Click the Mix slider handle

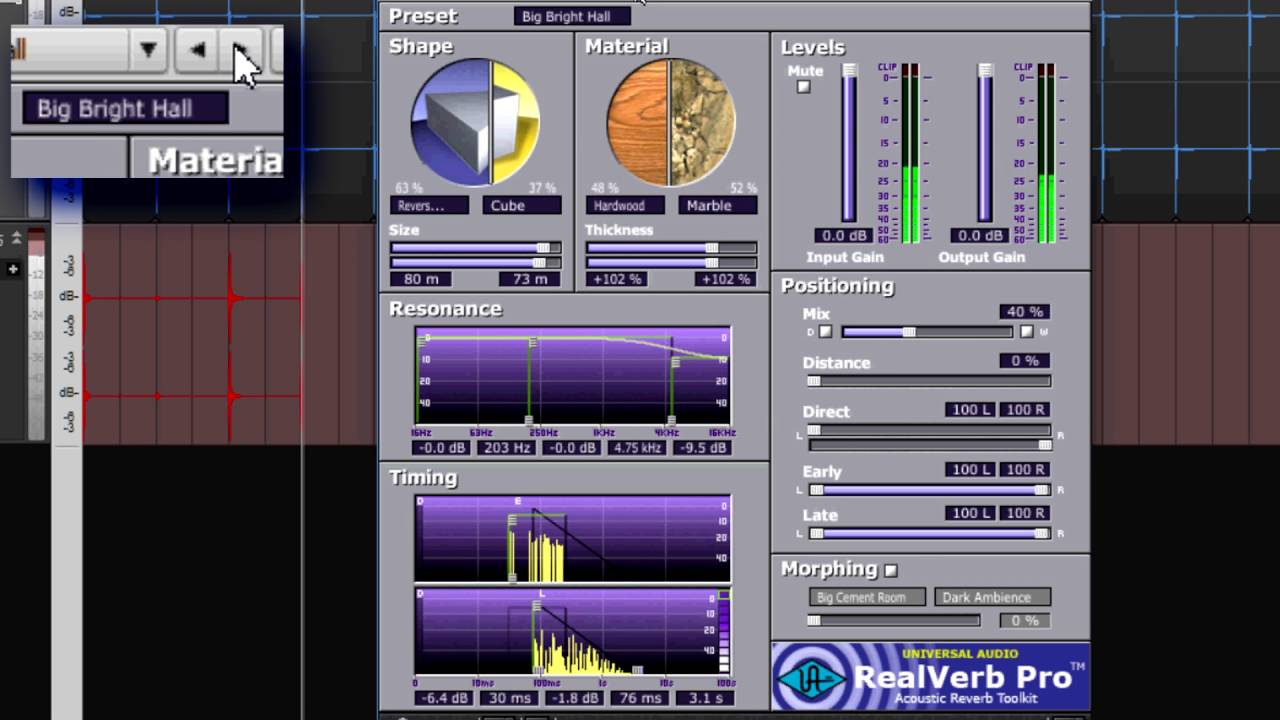(909, 332)
